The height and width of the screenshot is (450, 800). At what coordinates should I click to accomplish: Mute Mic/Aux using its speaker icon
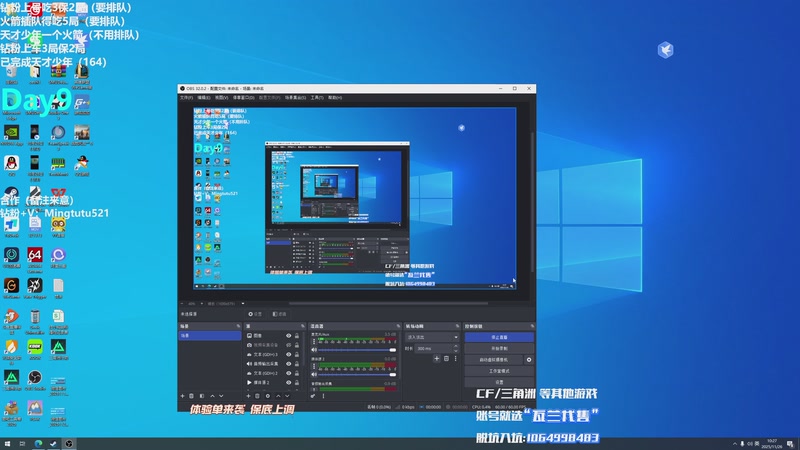[314, 350]
